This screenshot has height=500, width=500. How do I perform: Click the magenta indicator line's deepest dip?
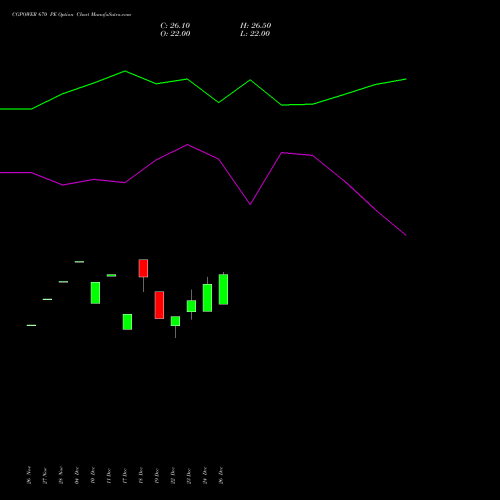click(x=406, y=235)
